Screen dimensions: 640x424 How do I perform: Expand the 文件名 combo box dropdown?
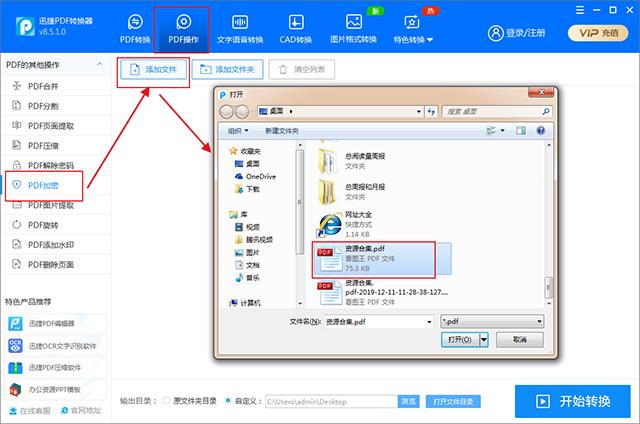[429, 322]
